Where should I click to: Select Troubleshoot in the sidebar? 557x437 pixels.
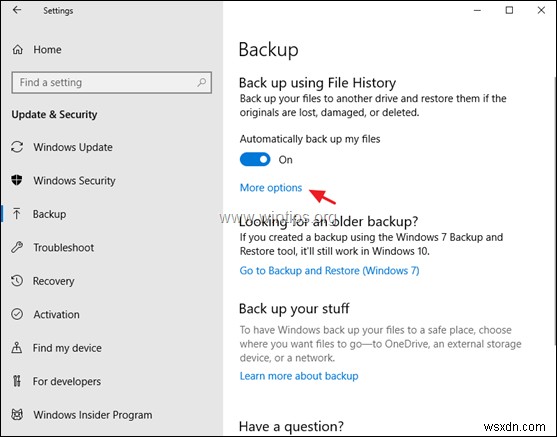pyautogui.click(x=64, y=247)
